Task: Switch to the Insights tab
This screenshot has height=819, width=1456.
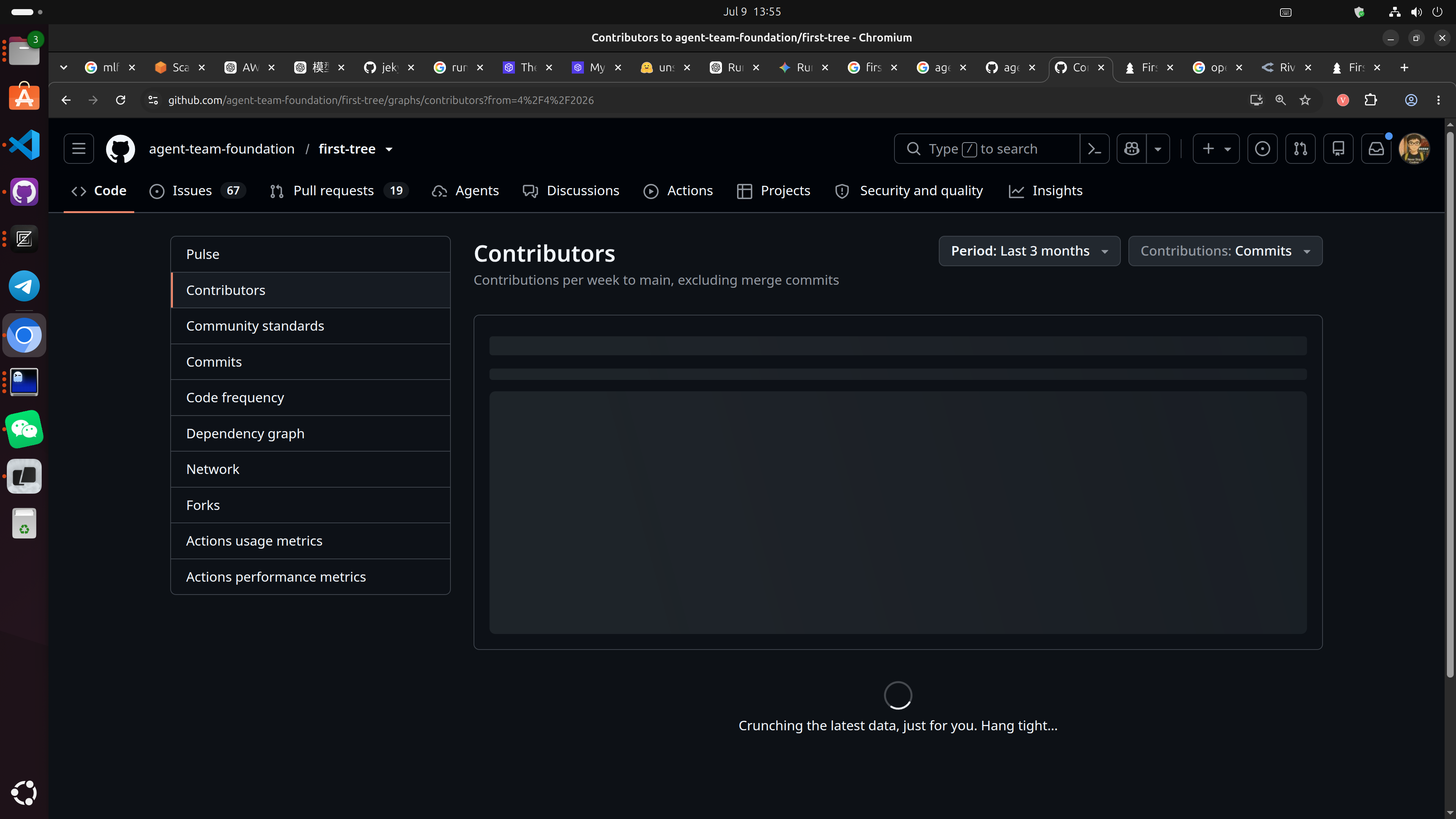Action: 1046,190
